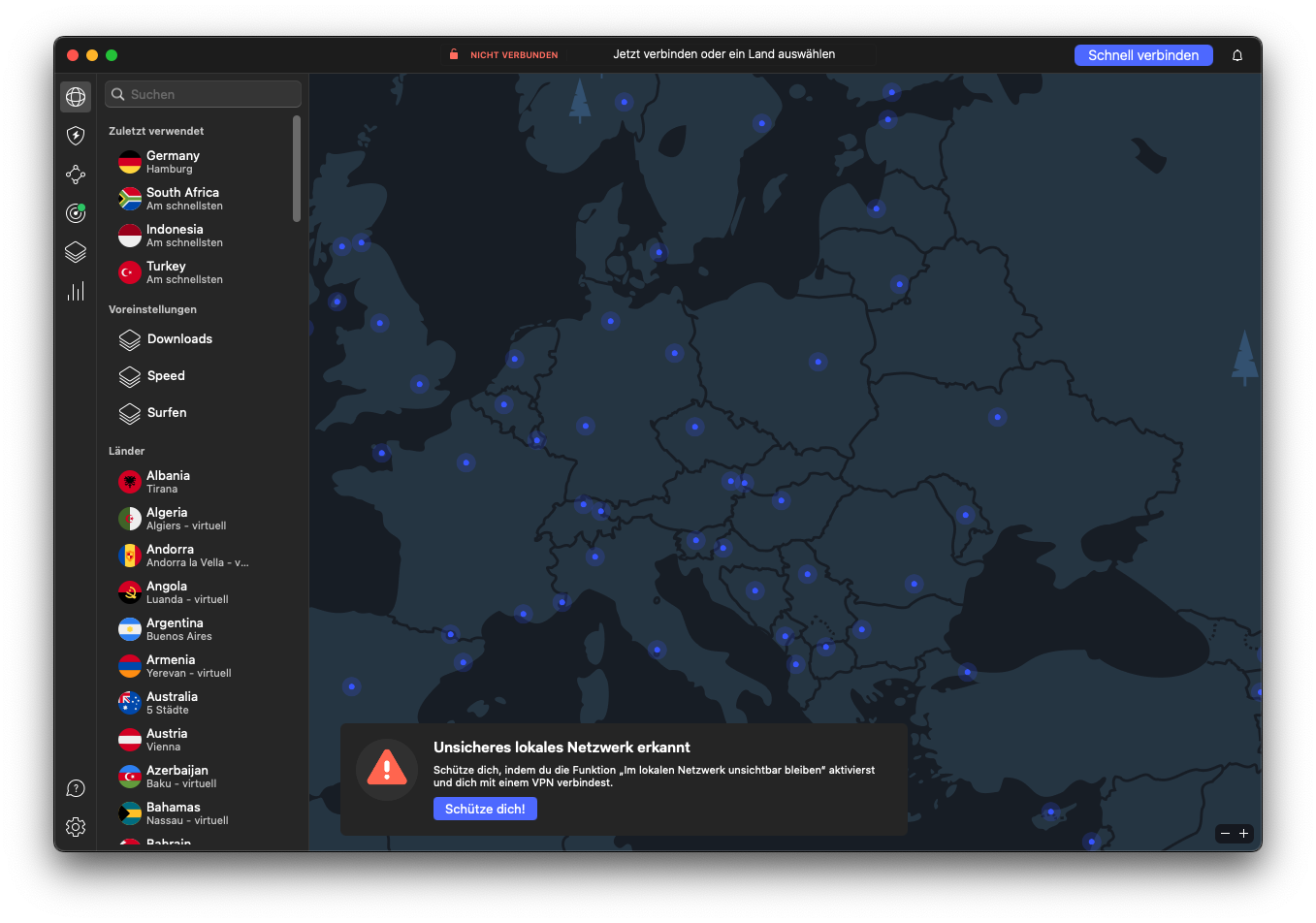This screenshot has width=1316, height=923.
Task: Zoom in the map with plus button
Action: pyautogui.click(x=1243, y=833)
